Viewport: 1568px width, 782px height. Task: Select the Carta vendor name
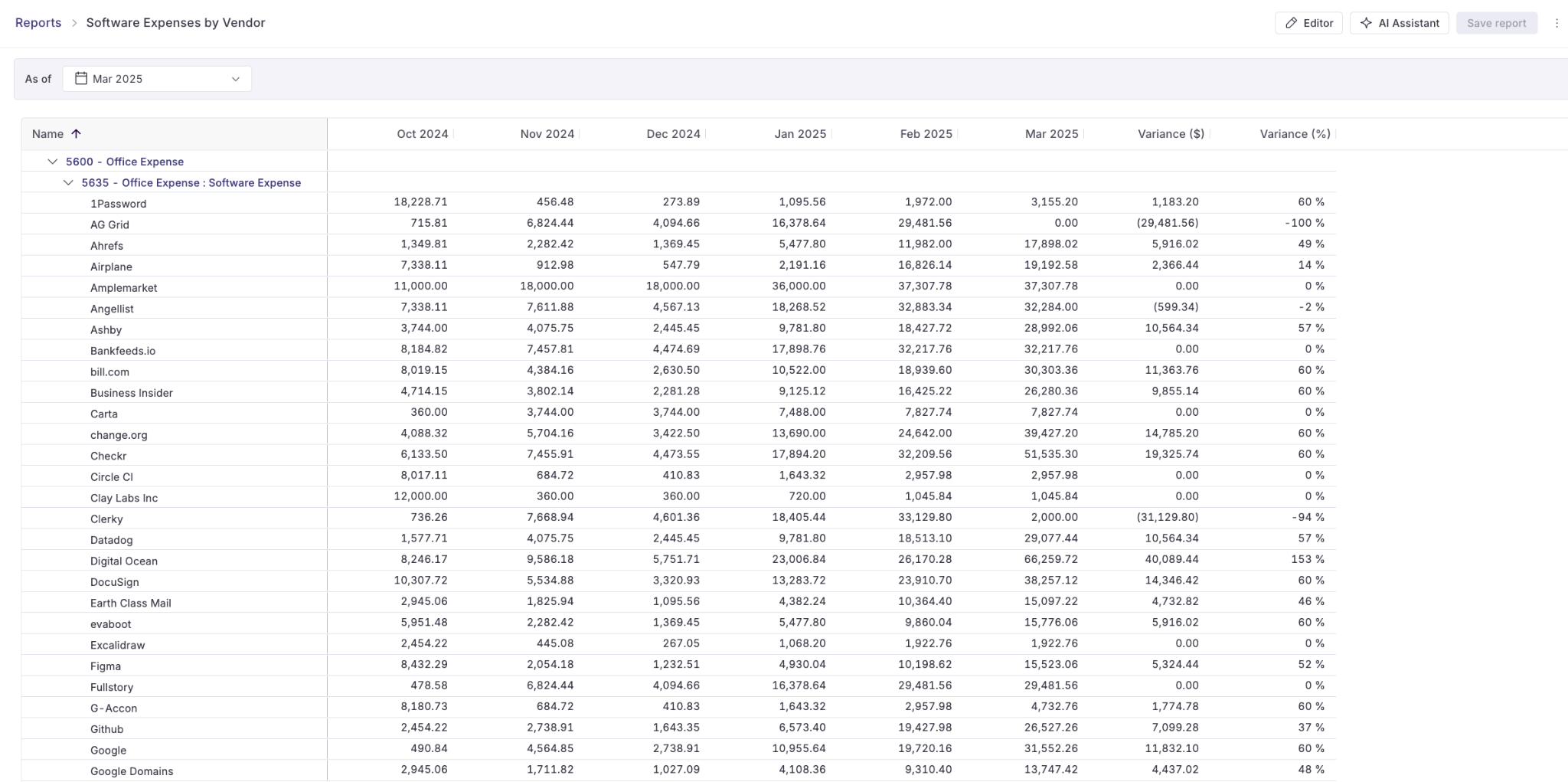pos(104,414)
